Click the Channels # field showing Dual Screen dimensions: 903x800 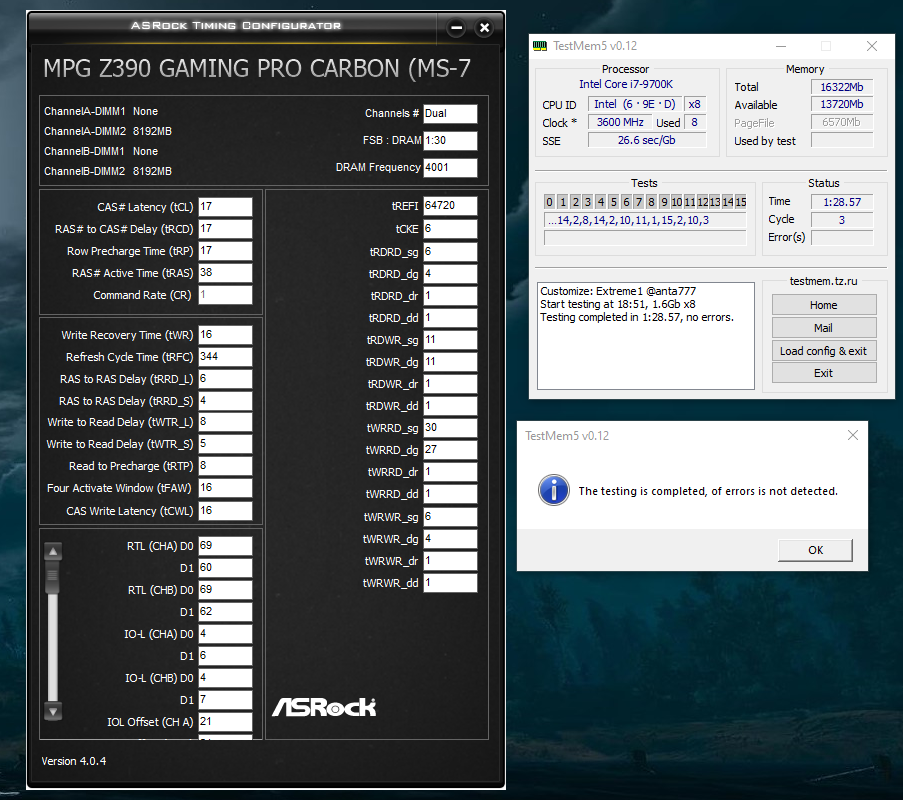coord(450,113)
